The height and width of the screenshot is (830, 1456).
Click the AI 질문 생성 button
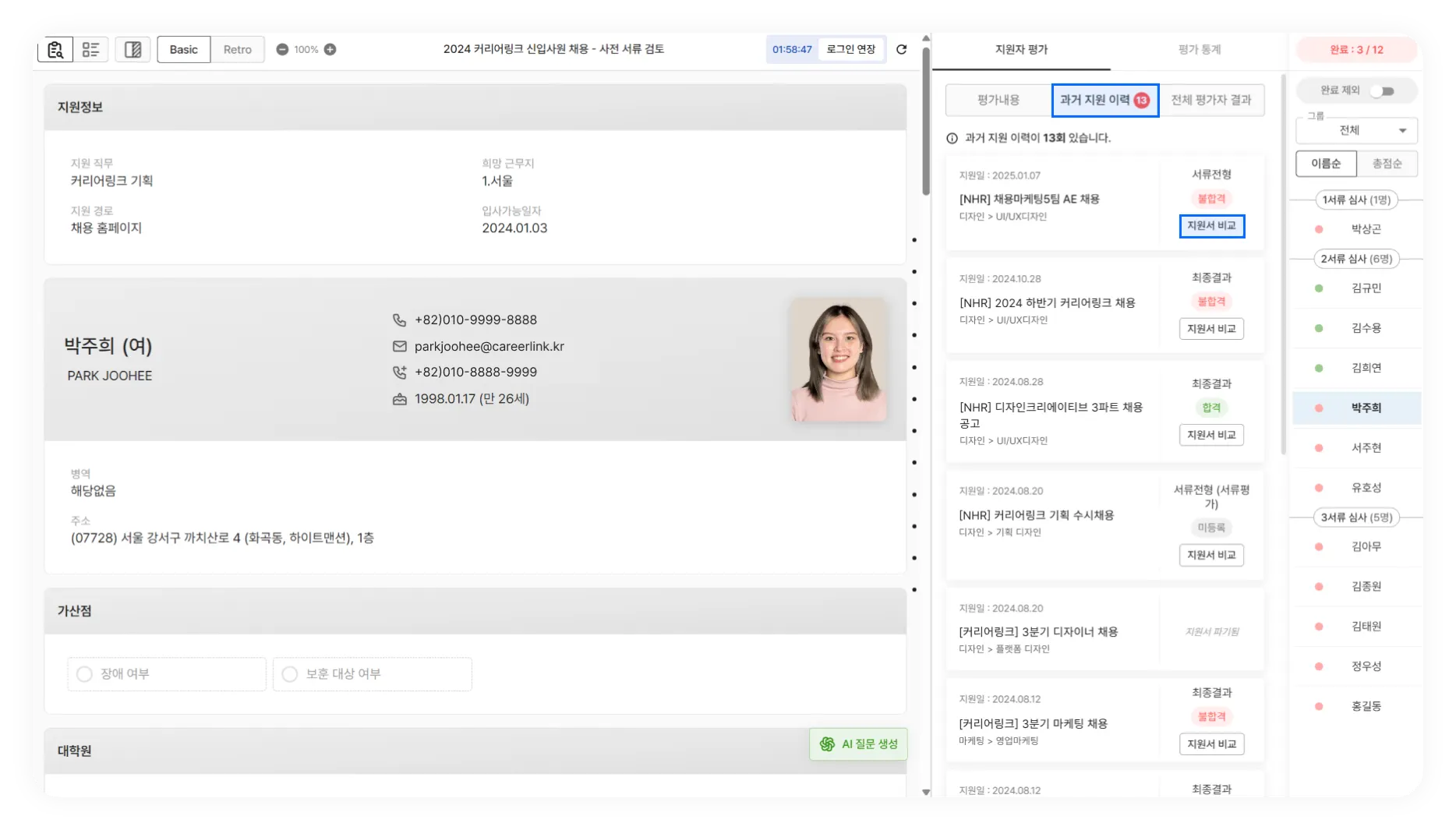[x=859, y=744]
